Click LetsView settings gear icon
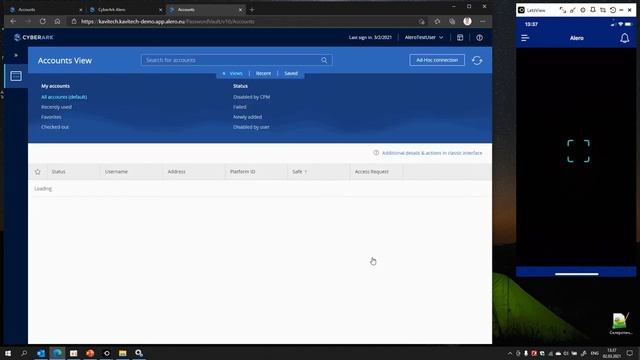This screenshot has height=360, width=640. (x=582, y=10)
